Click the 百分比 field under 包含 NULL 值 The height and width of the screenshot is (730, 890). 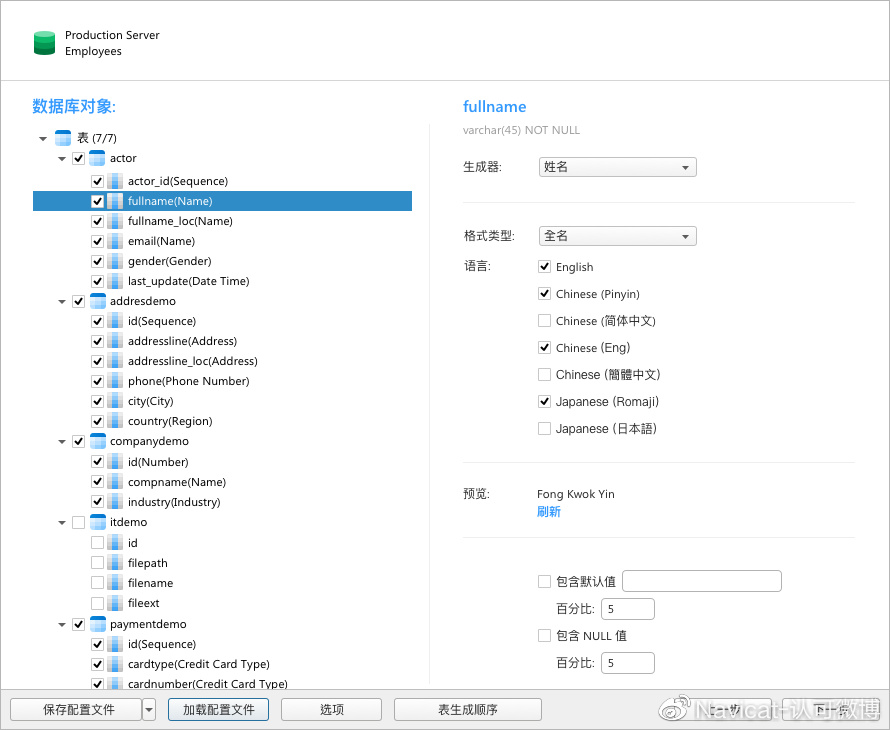(628, 663)
